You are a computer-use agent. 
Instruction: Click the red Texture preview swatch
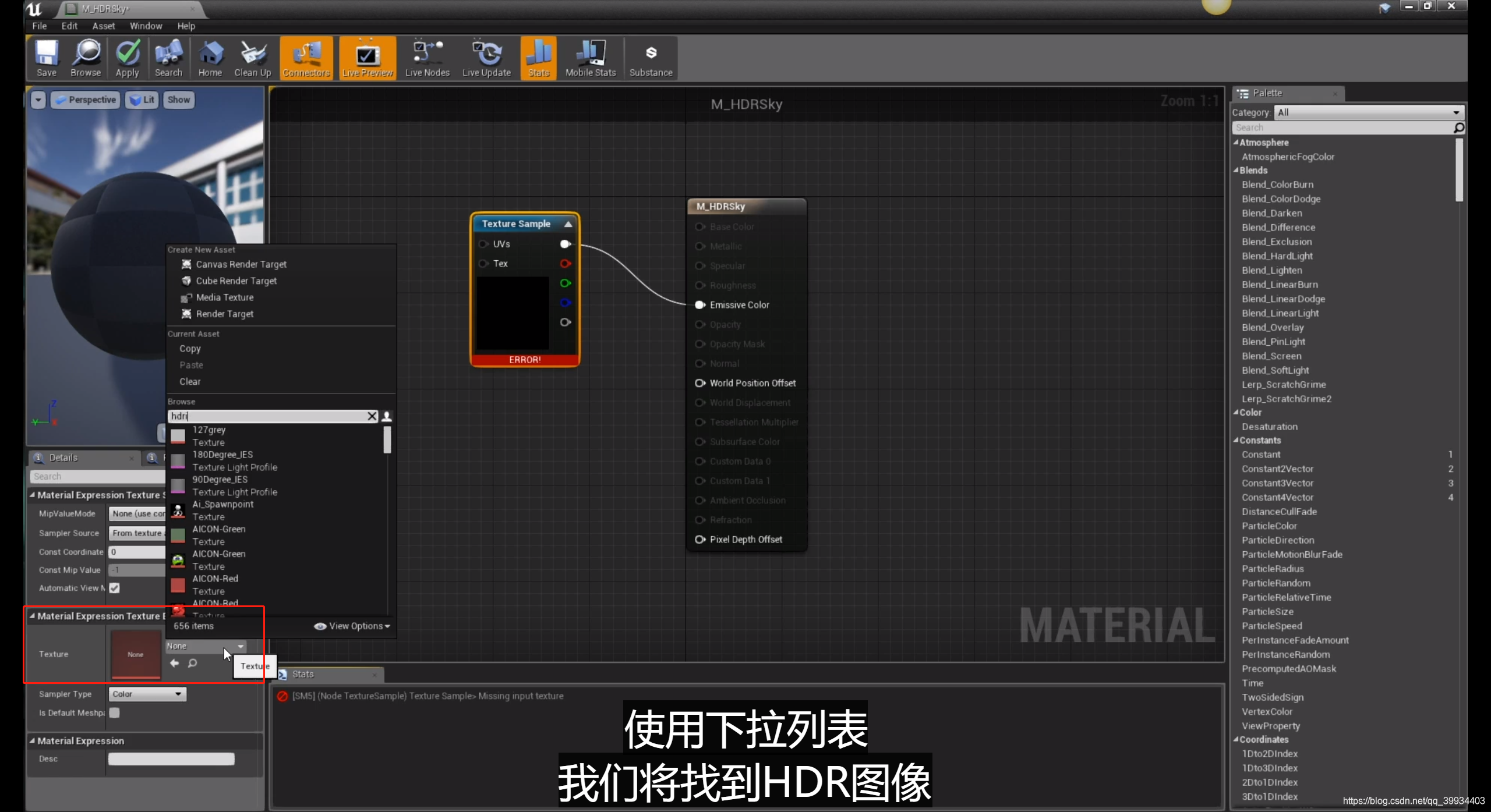point(135,654)
